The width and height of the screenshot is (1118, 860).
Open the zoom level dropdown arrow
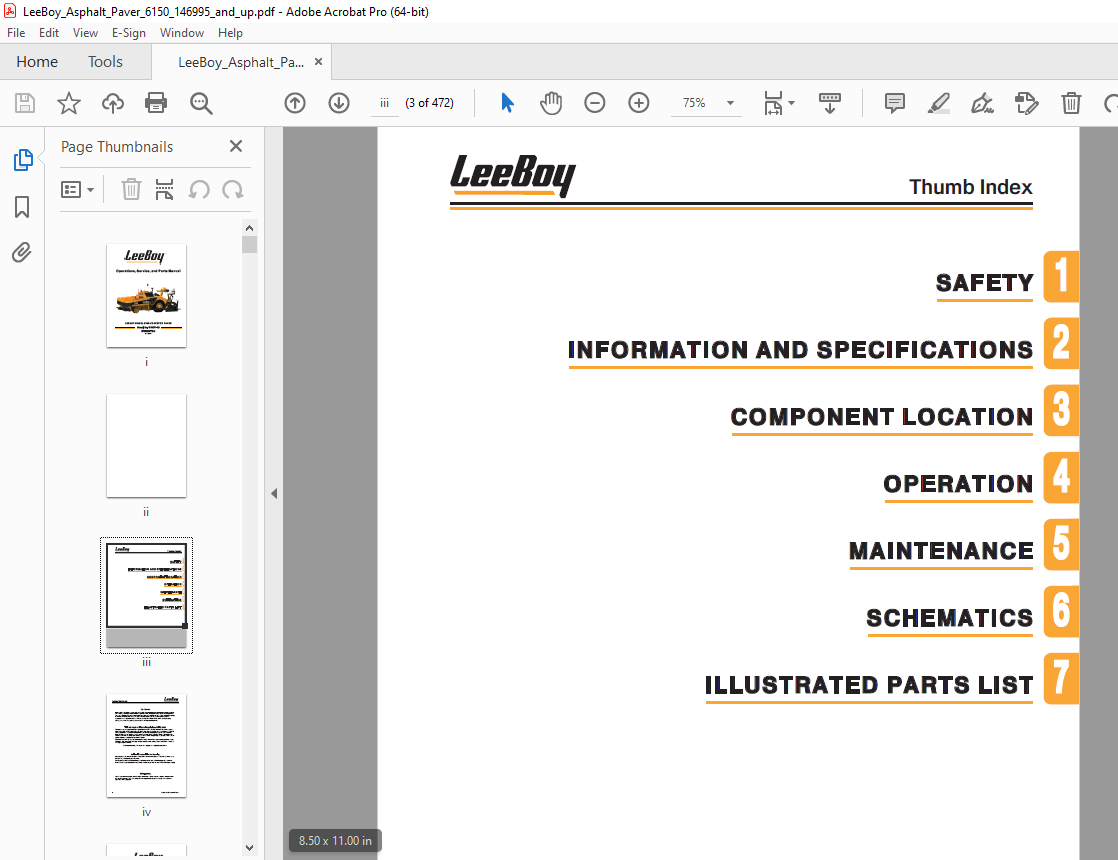[x=730, y=103]
